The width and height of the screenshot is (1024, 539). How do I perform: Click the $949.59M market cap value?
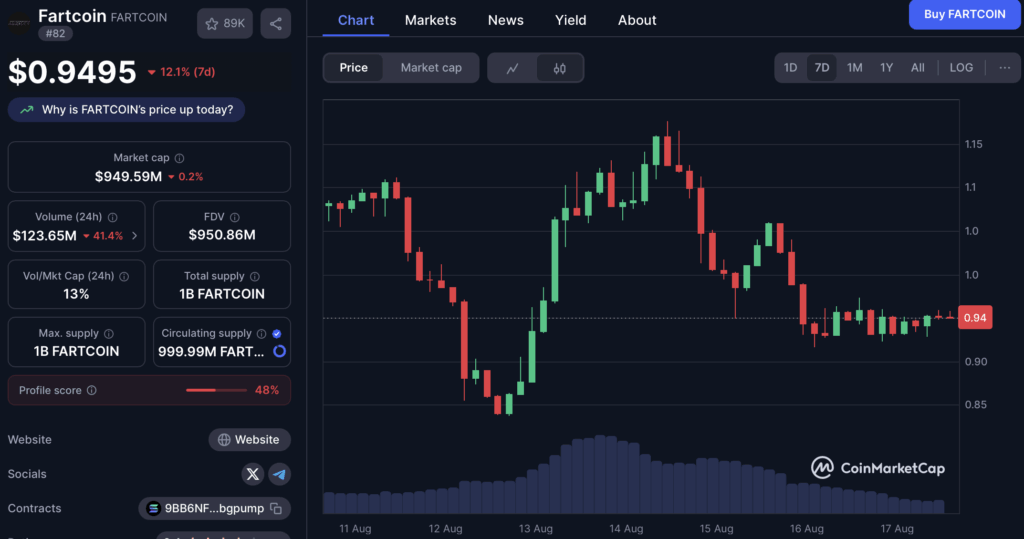click(x=128, y=176)
